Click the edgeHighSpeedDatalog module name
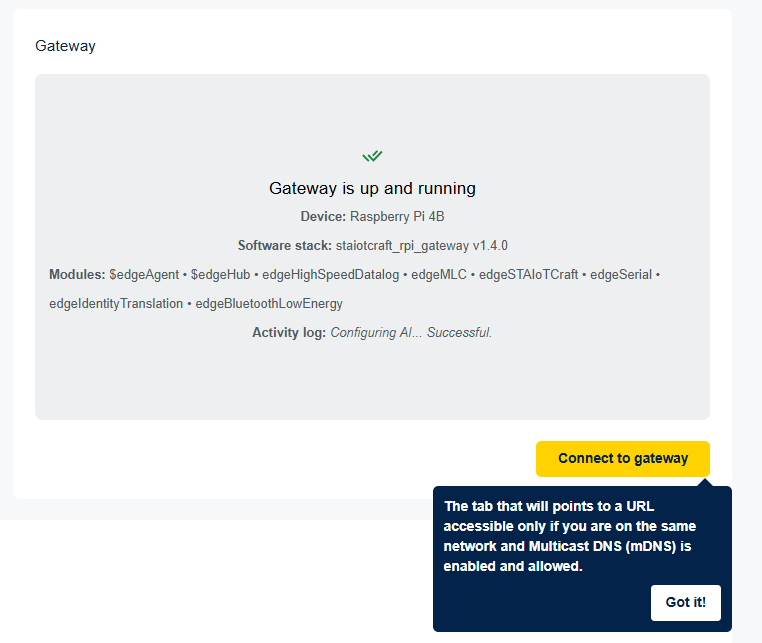This screenshot has height=643, width=762. pos(331,274)
